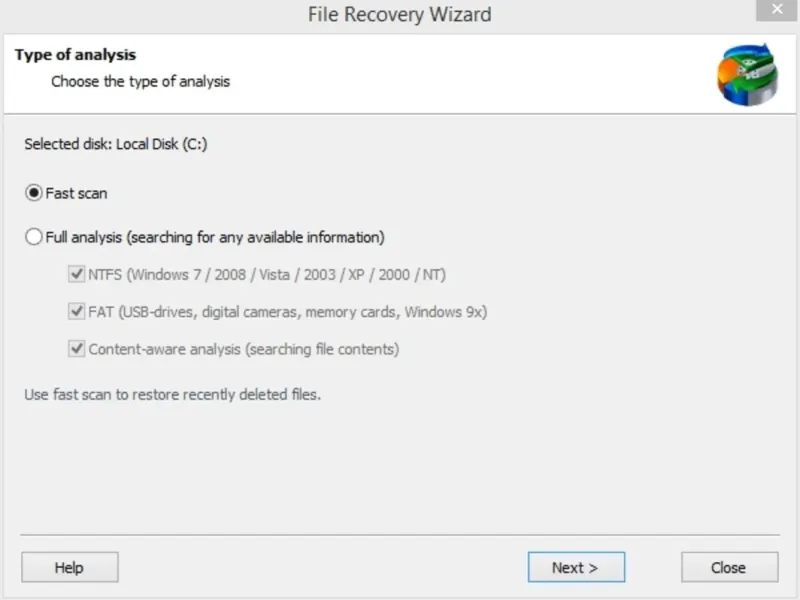The width and height of the screenshot is (800, 600).
Task: Uncheck the Content-aware analysis checkbox
Action: click(77, 349)
